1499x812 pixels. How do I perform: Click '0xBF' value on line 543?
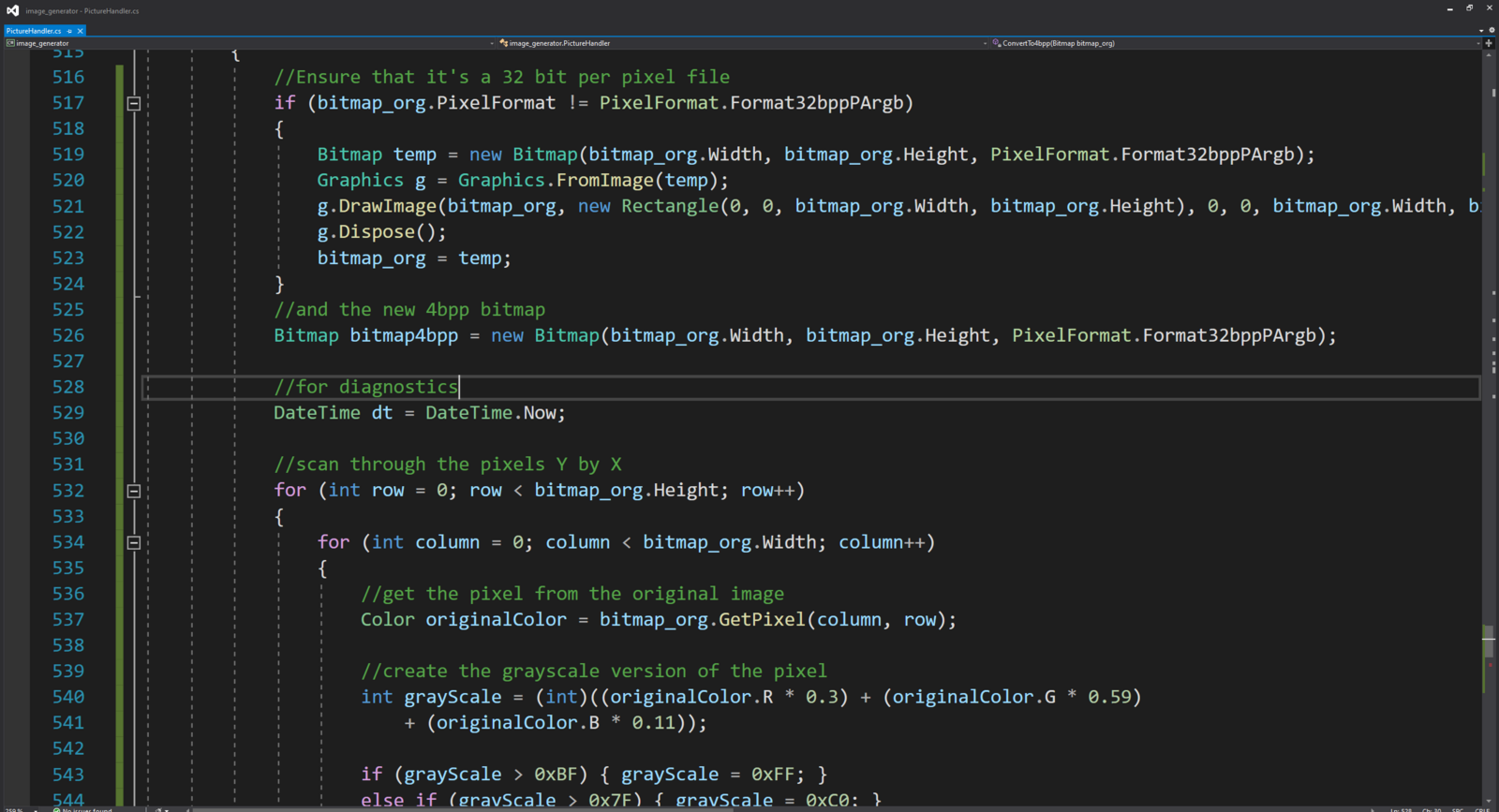click(x=556, y=775)
